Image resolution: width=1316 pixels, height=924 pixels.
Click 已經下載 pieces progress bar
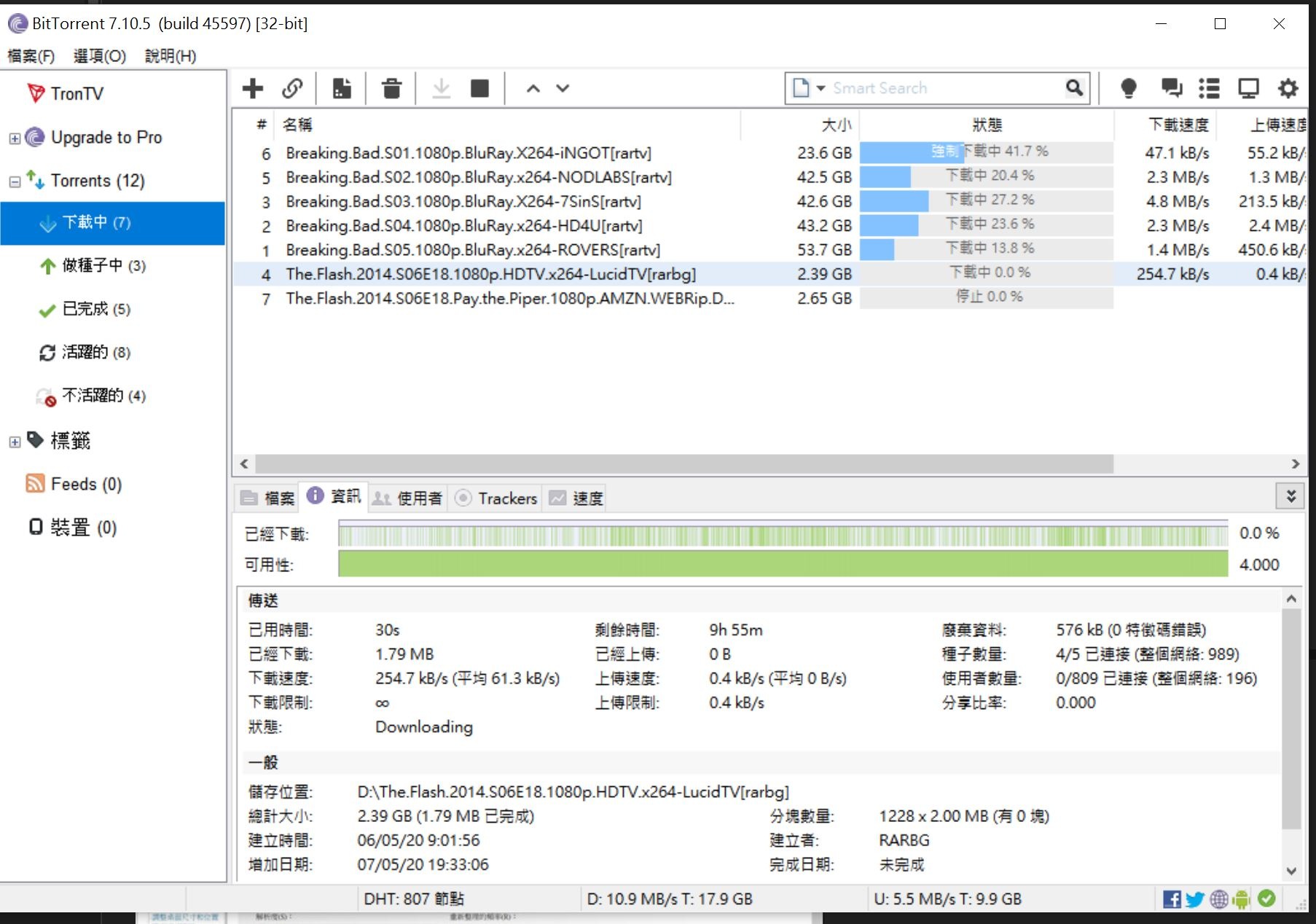tap(783, 534)
